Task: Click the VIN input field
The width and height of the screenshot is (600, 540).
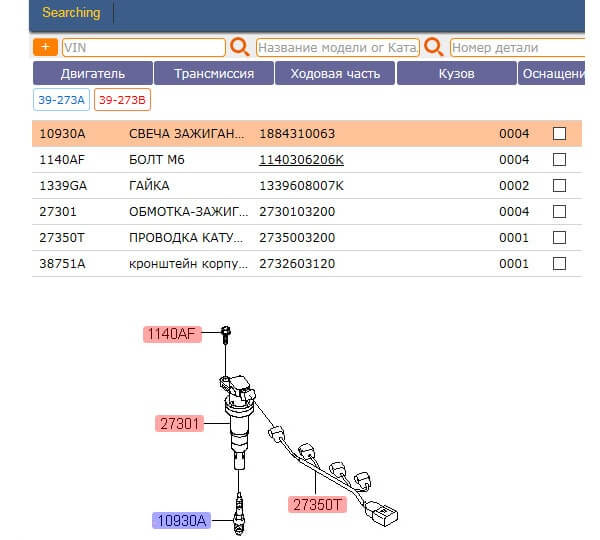Action: (144, 47)
